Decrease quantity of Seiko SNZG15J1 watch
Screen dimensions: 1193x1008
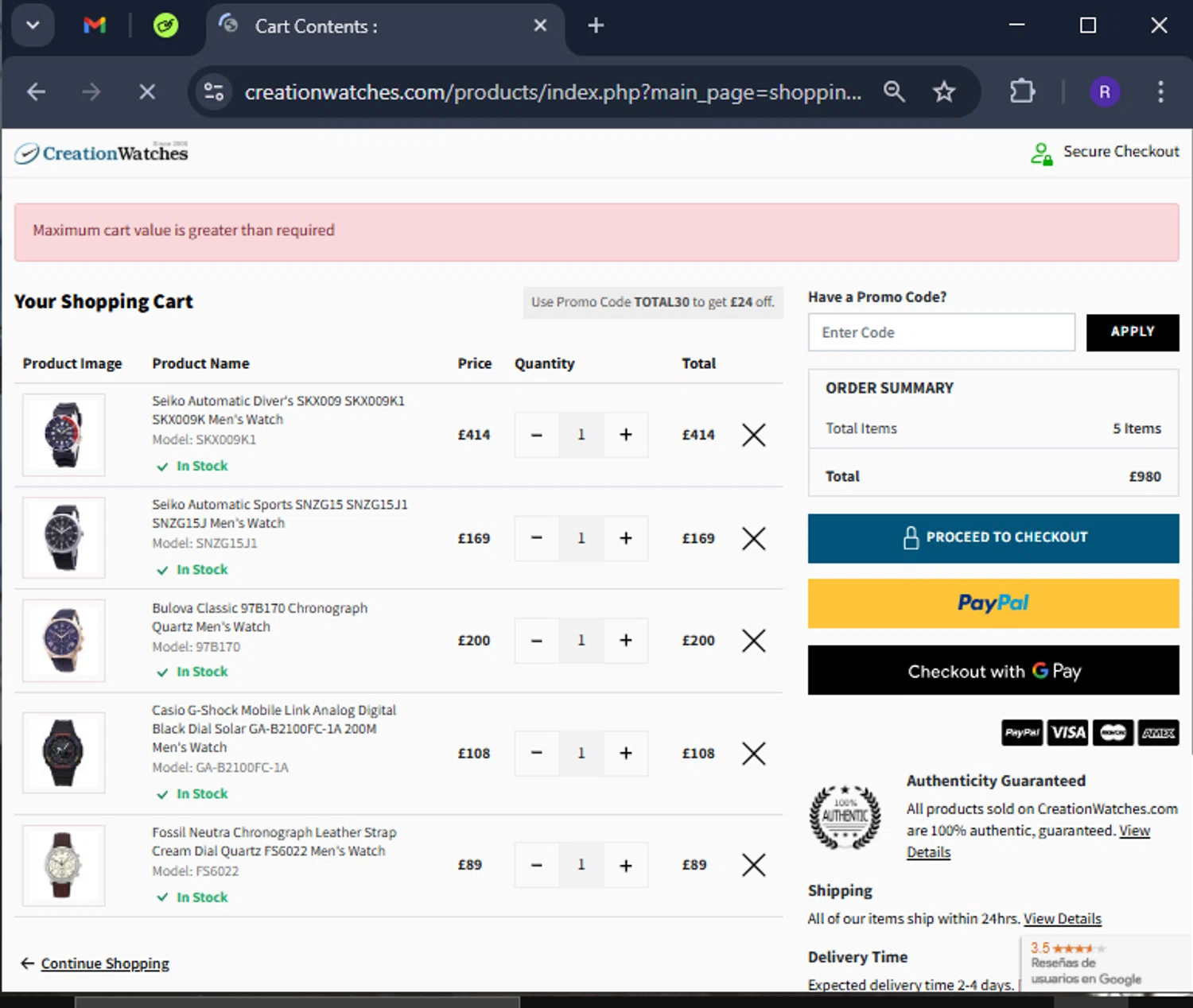point(537,538)
